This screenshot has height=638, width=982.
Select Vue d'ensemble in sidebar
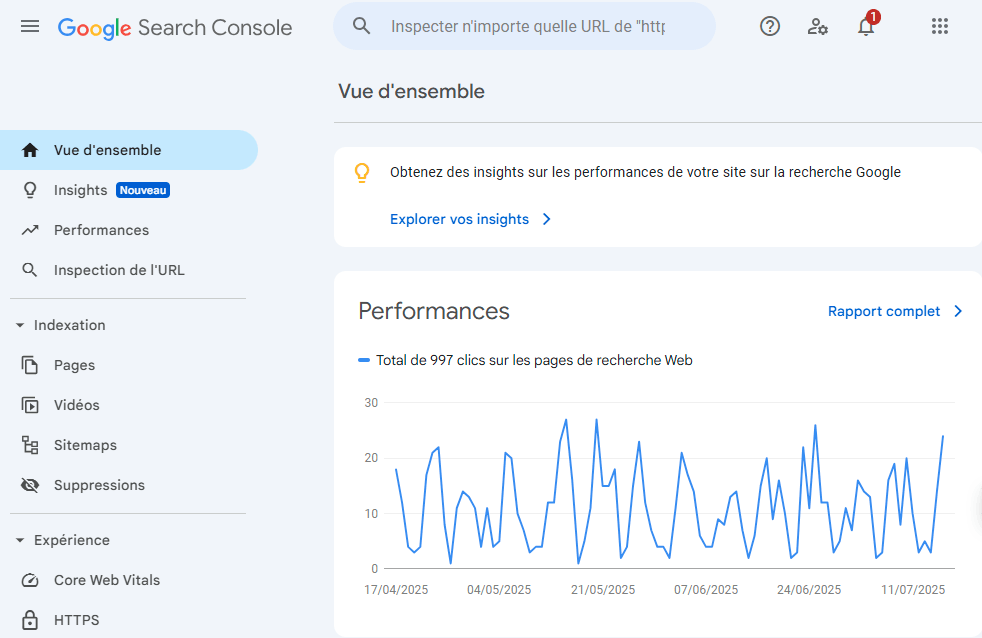click(107, 150)
